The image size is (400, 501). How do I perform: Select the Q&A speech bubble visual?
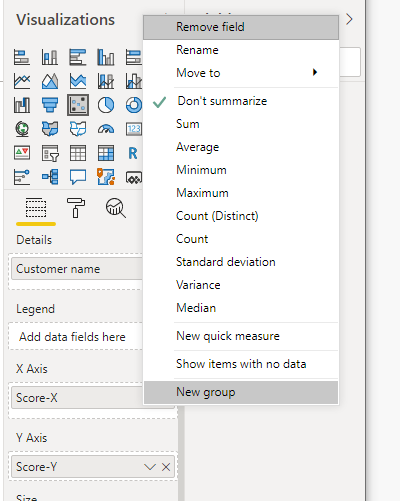click(x=78, y=177)
